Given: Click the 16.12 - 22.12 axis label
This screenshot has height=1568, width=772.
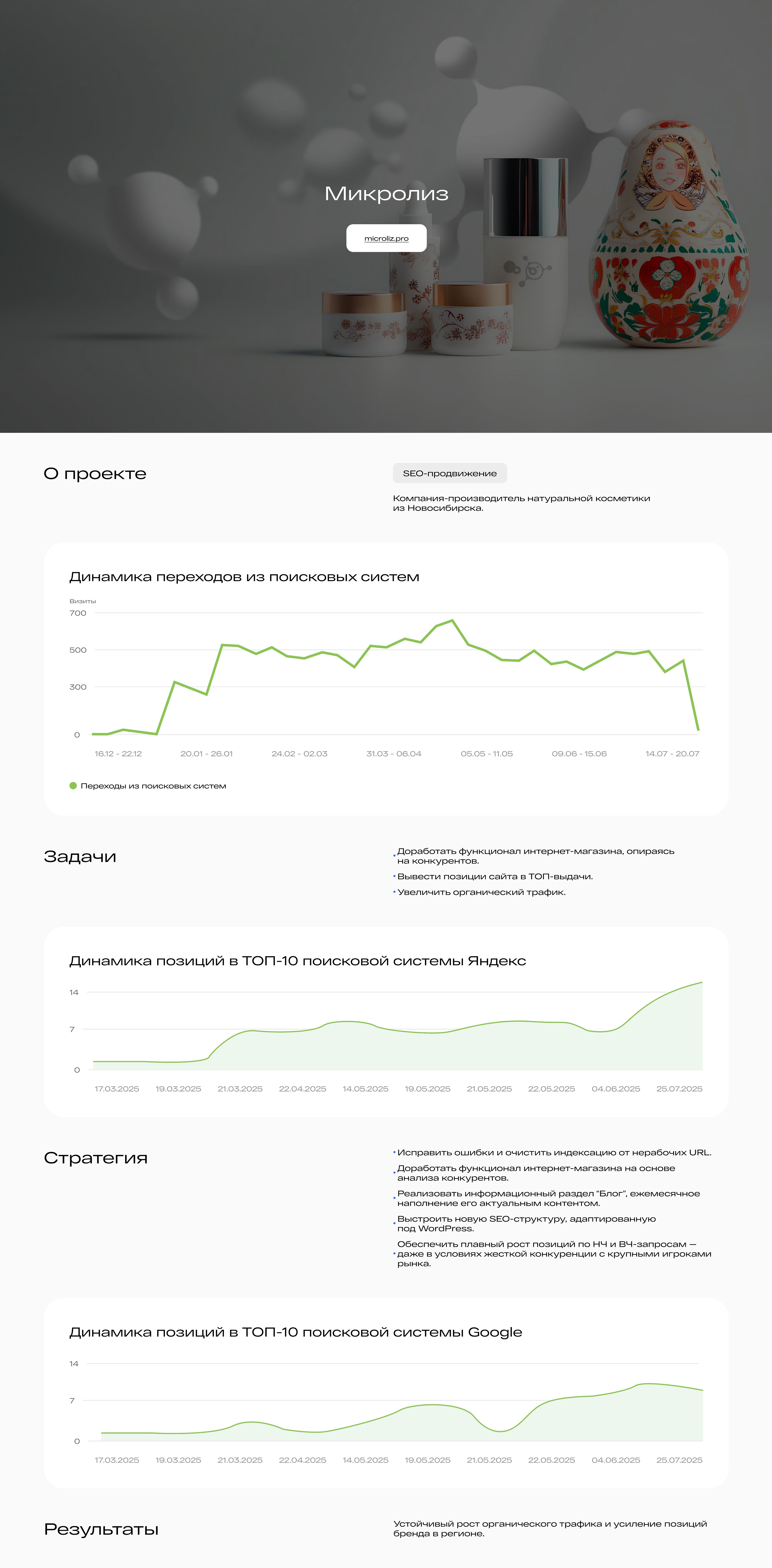Looking at the screenshot, I should click(118, 754).
